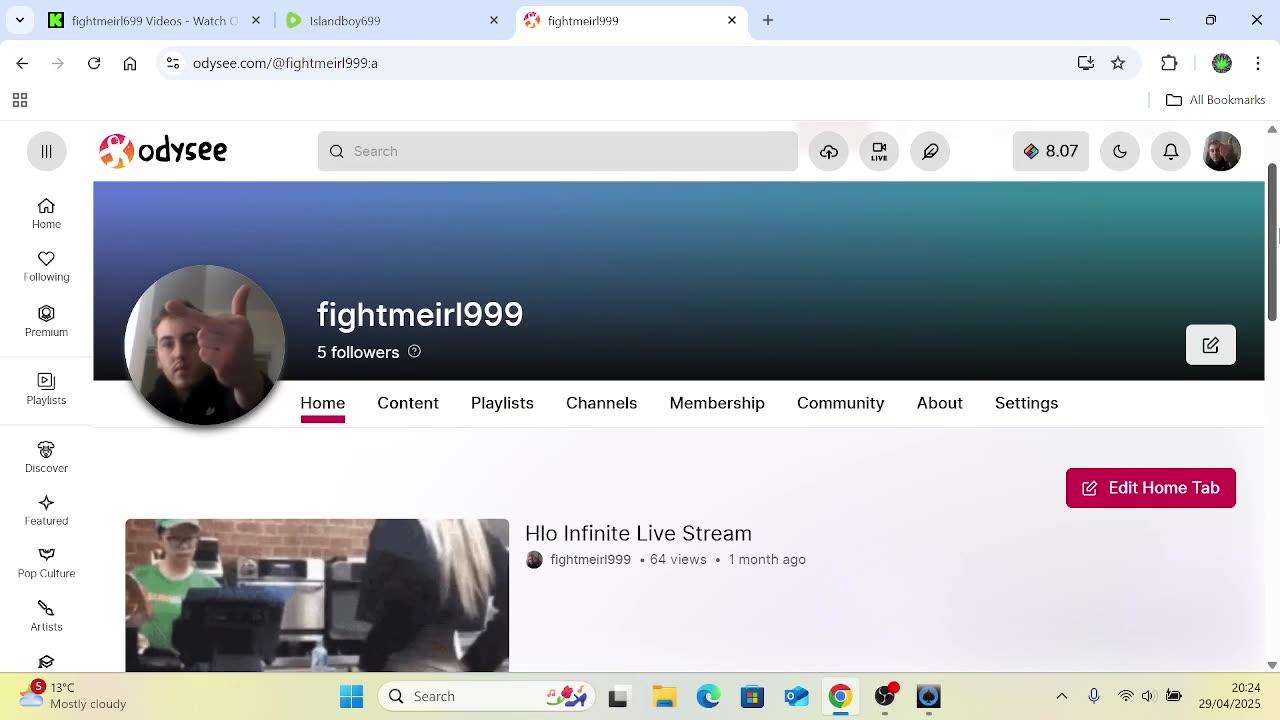The height and width of the screenshot is (720, 1280).
Task: Open Pop Culture in the sidebar
Action: point(46,563)
